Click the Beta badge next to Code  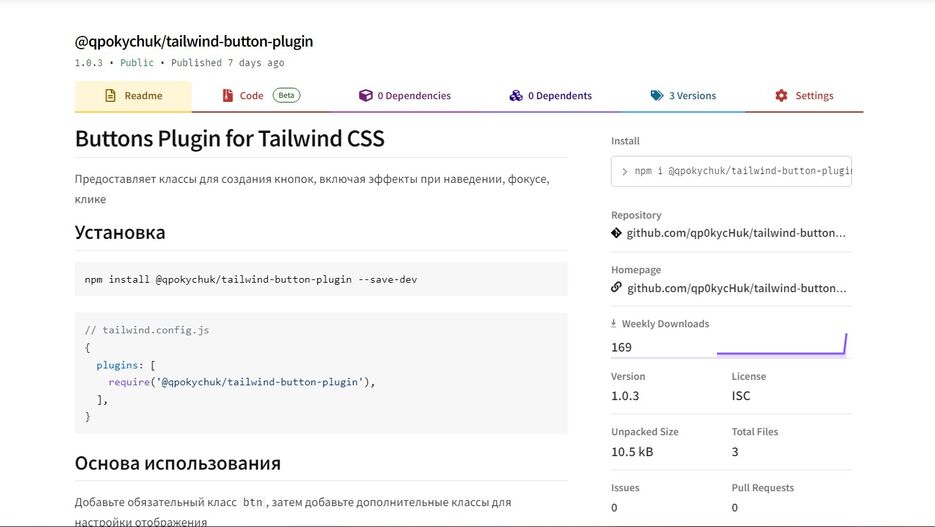[286, 95]
